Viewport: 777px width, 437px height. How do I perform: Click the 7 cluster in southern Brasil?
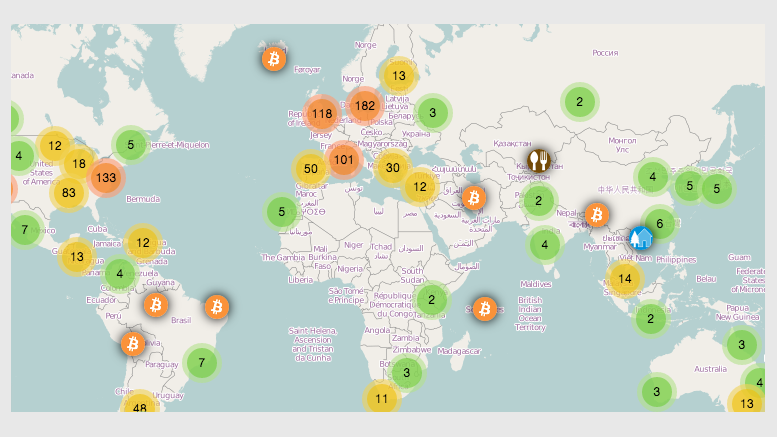(x=202, y=363)
